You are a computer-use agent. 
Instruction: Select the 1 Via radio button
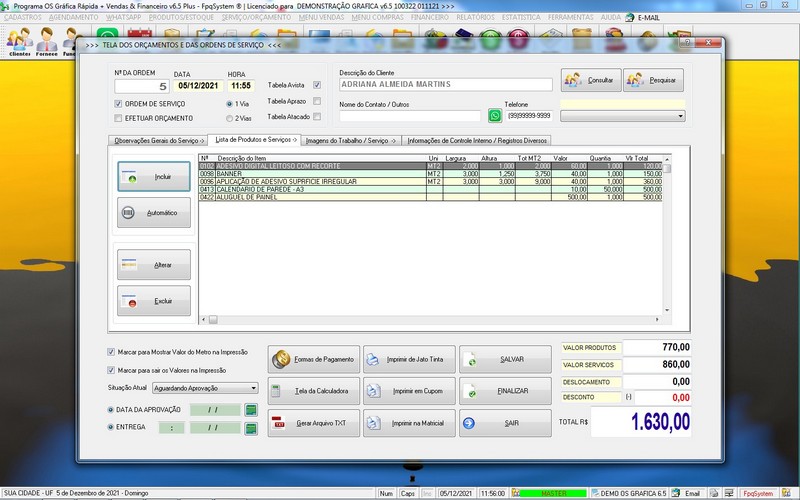coord(229,104)
